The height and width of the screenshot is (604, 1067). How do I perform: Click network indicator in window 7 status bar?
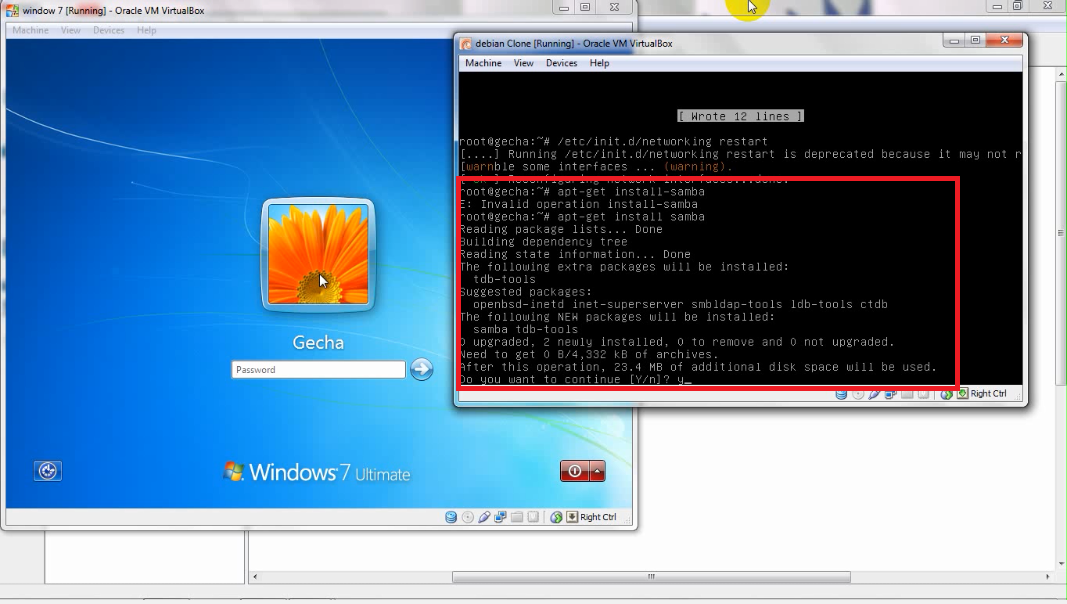[x=500, y=517]
